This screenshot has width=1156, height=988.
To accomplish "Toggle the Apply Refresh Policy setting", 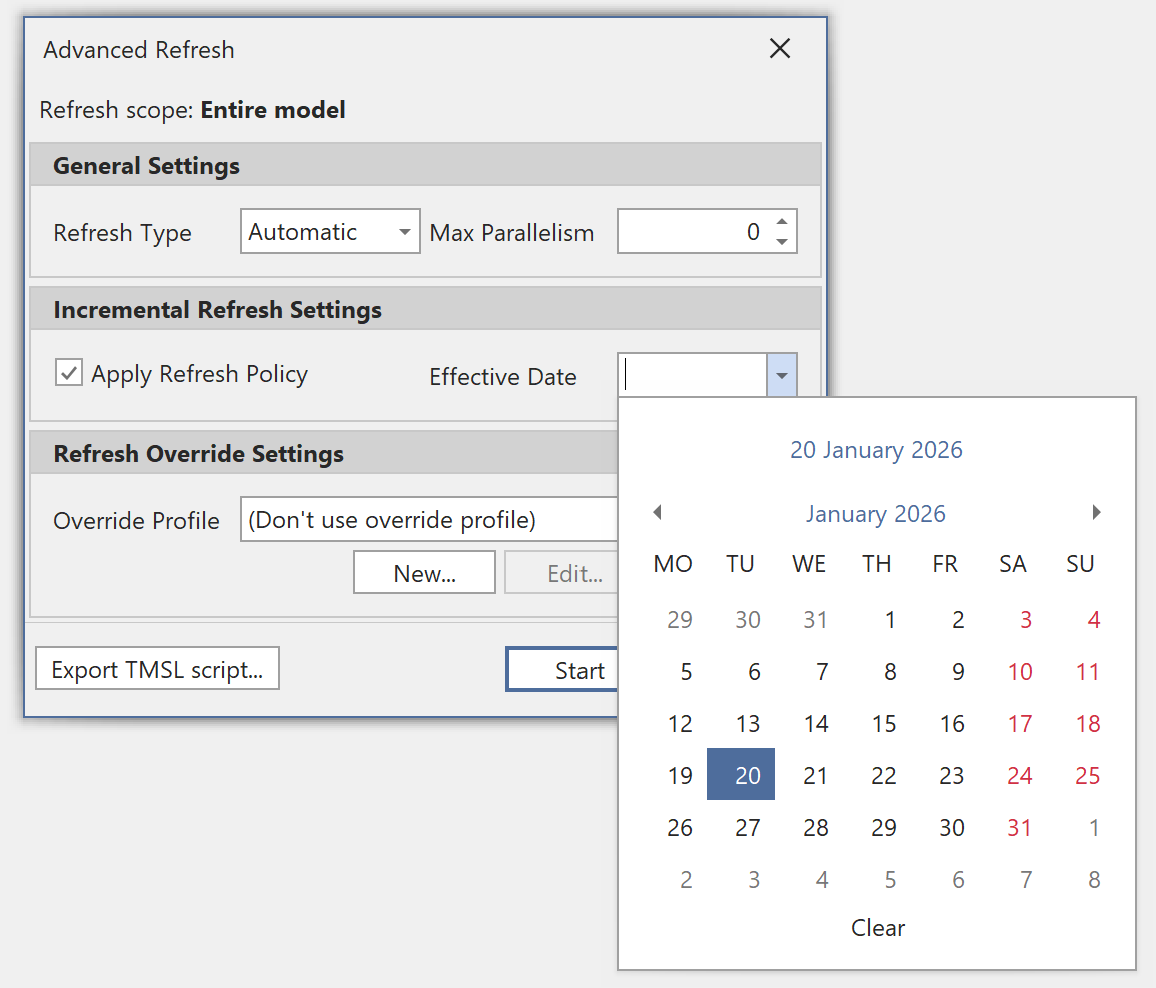I will [67, 373].
